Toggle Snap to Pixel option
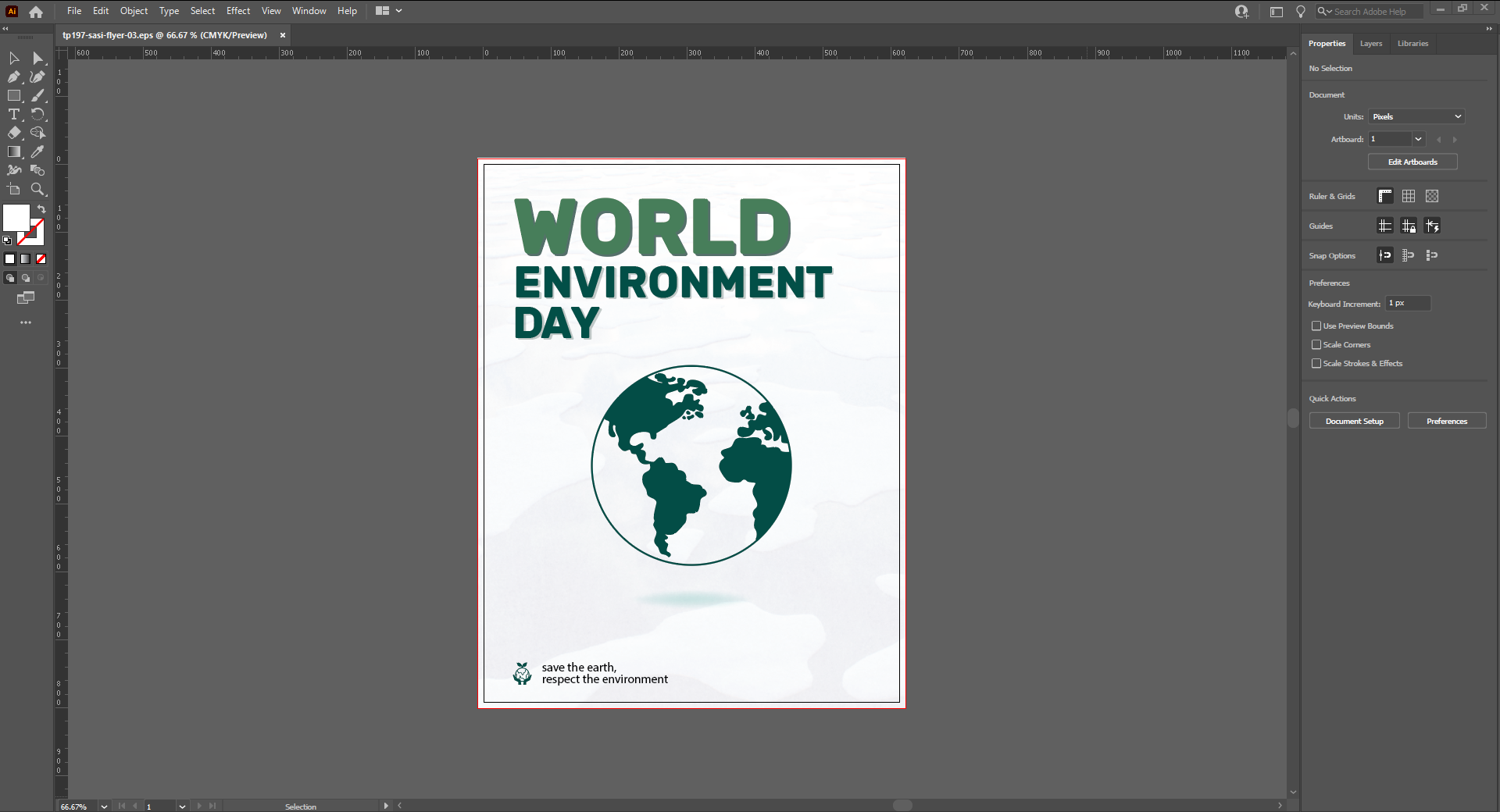 [x=1432, y=255]
